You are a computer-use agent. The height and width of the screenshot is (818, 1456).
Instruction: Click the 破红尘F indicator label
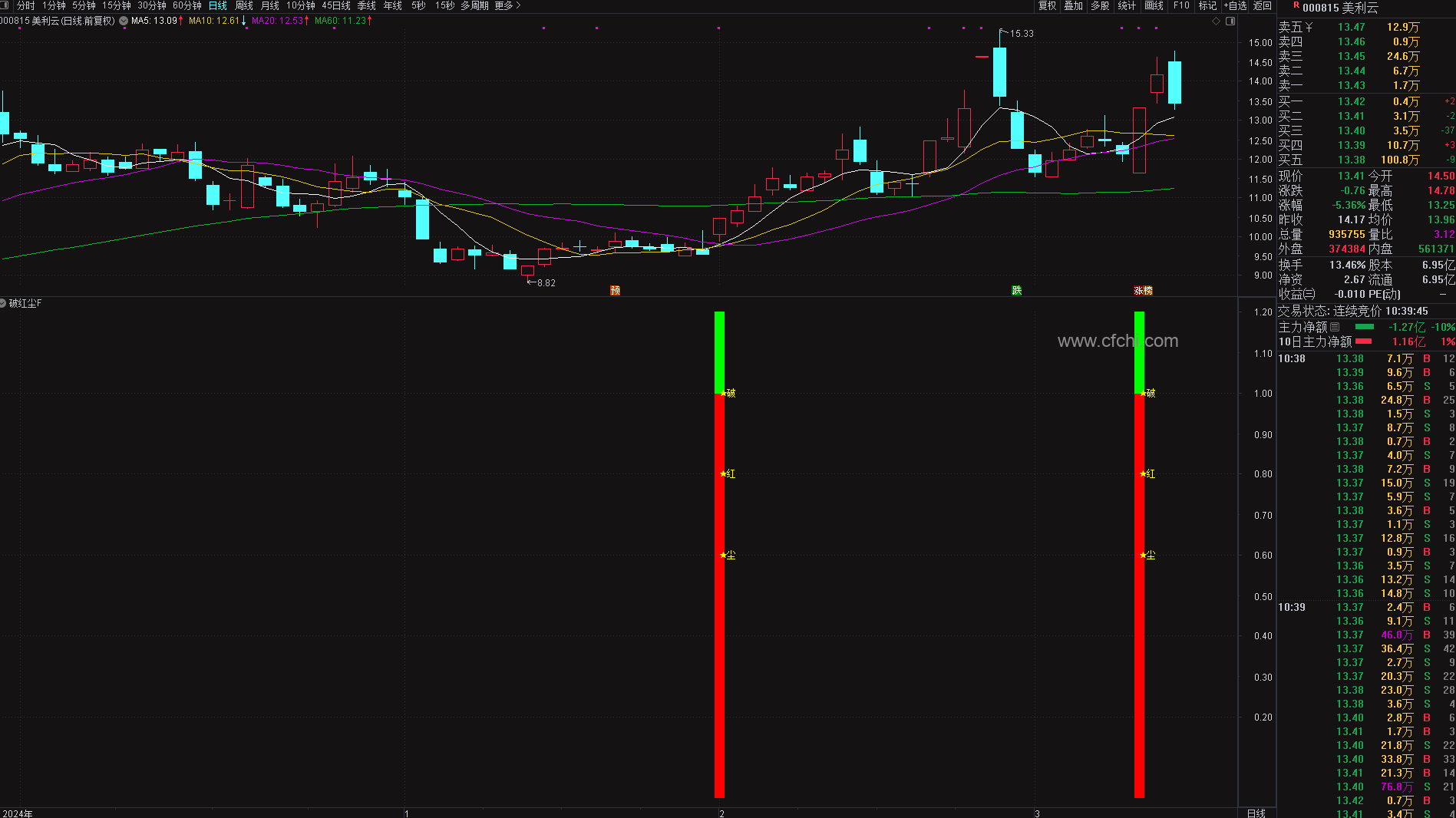click(25, 303)
